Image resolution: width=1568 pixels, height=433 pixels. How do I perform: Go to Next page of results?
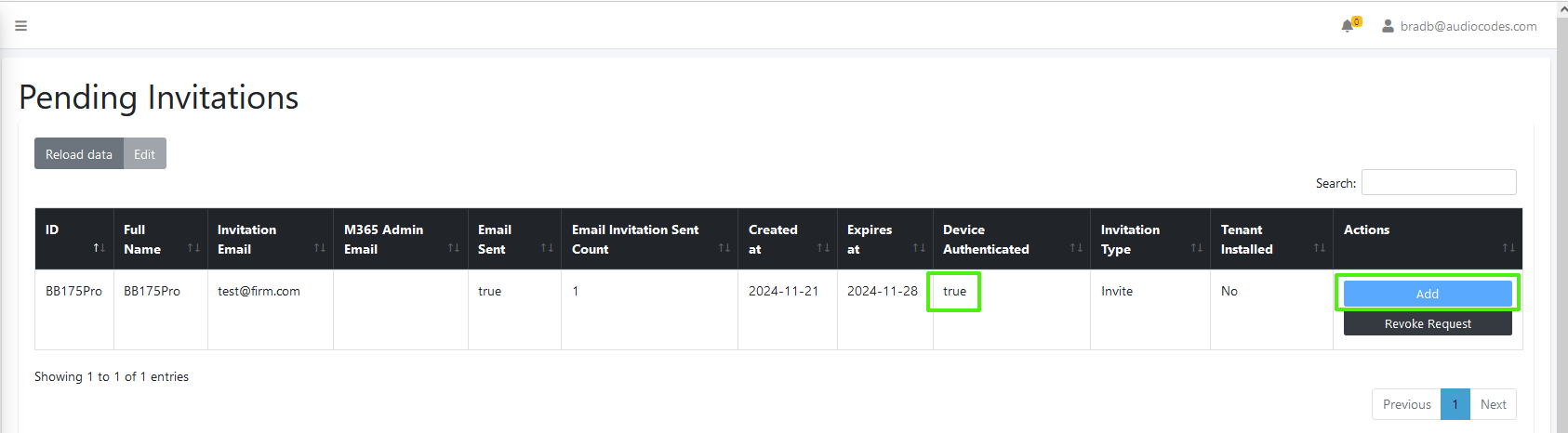(1493, 404)
